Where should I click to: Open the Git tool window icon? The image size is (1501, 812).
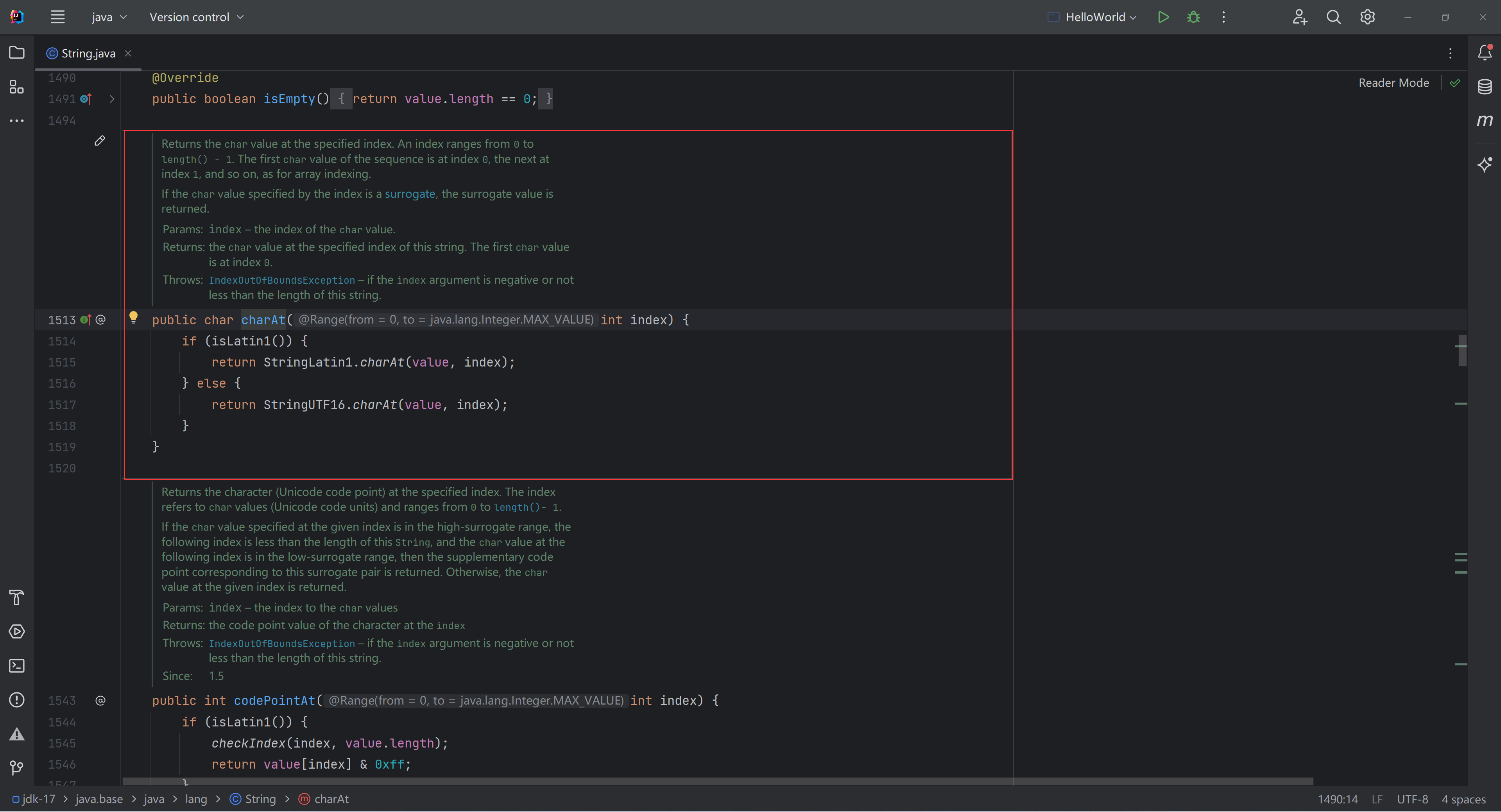tap(17, 768)
